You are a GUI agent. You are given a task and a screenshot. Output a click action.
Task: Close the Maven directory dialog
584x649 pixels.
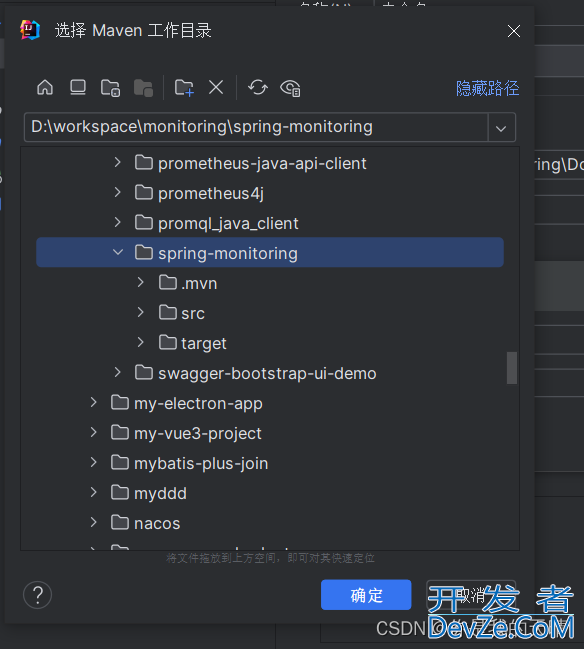tap(514, 31)
